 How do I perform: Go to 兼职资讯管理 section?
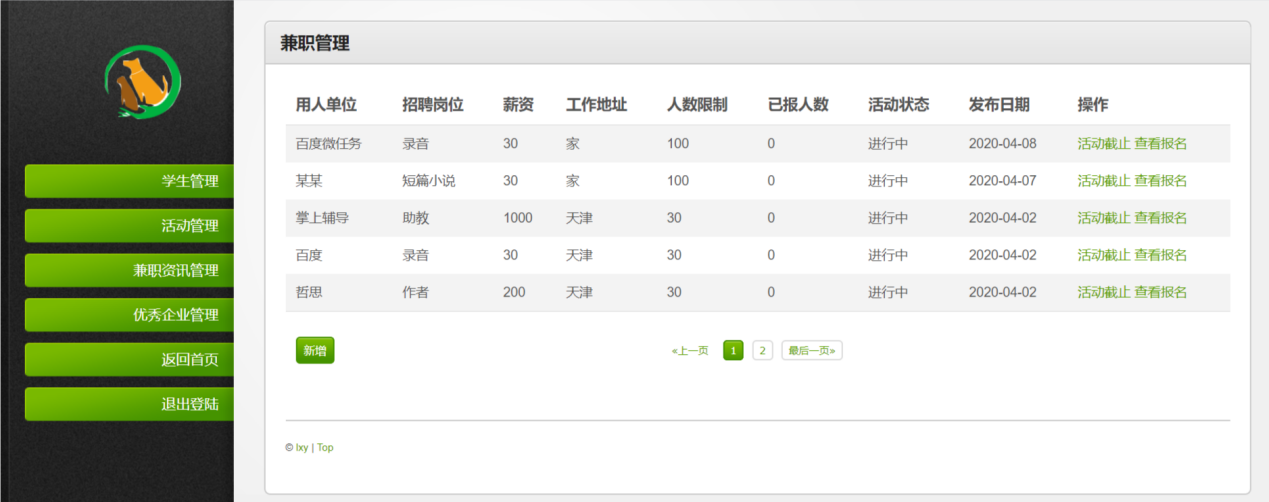[x=129, y=270]
